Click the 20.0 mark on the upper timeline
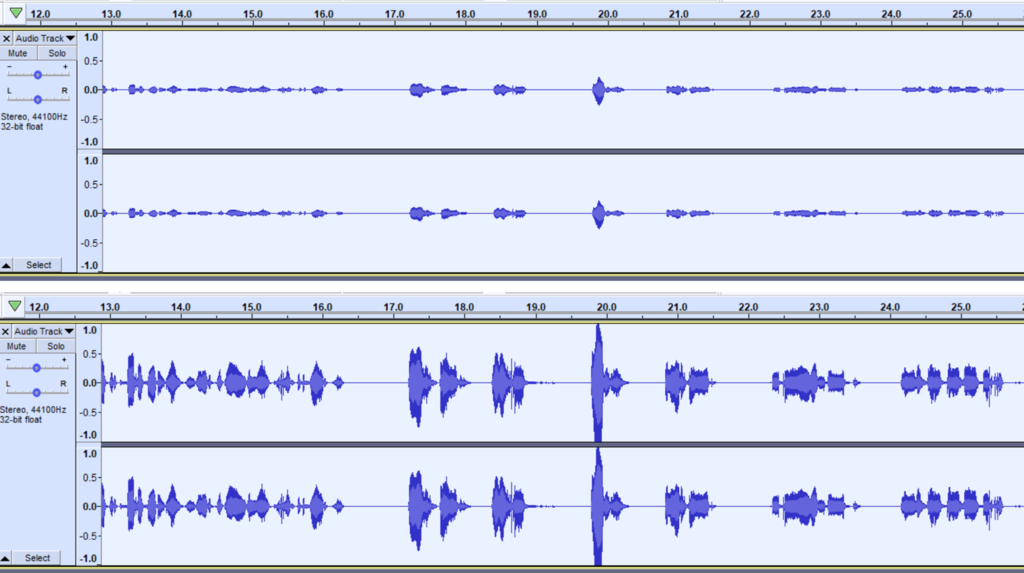Image resolution: width=1024 pixels, height=573 pixels. point(607,14)
